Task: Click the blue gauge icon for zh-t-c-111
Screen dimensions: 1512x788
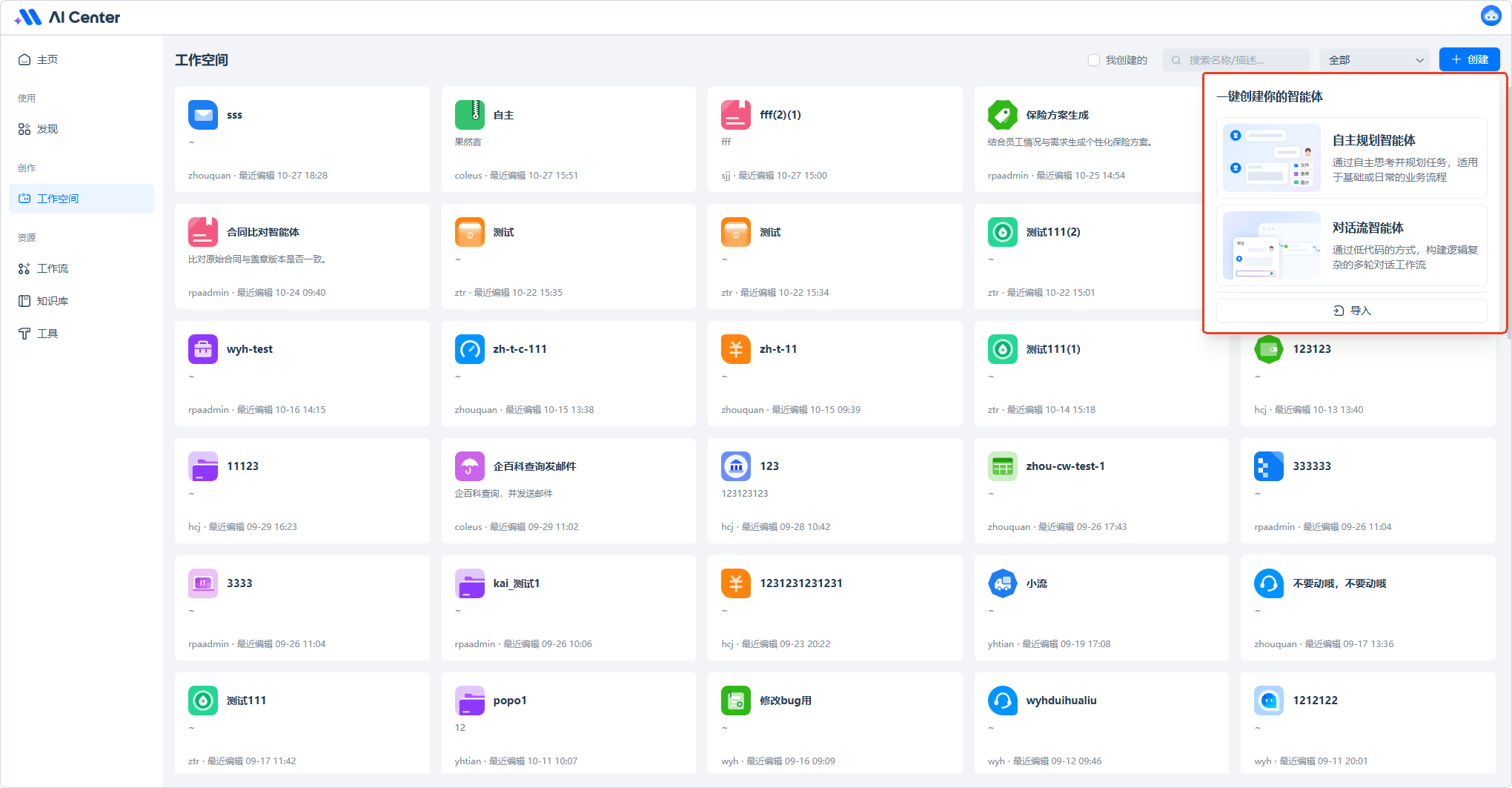Action: pyautogui.click(x=469, y=349)
